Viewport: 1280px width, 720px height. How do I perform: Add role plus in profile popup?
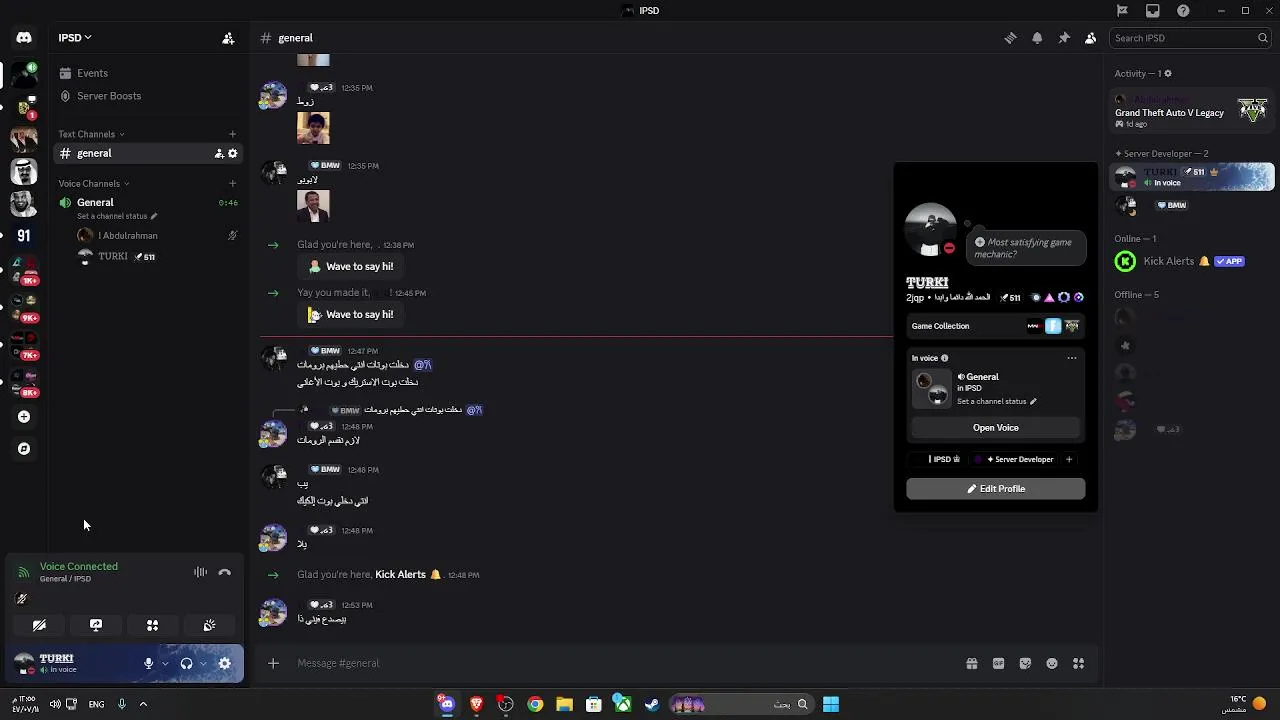tap(1068, 459)
